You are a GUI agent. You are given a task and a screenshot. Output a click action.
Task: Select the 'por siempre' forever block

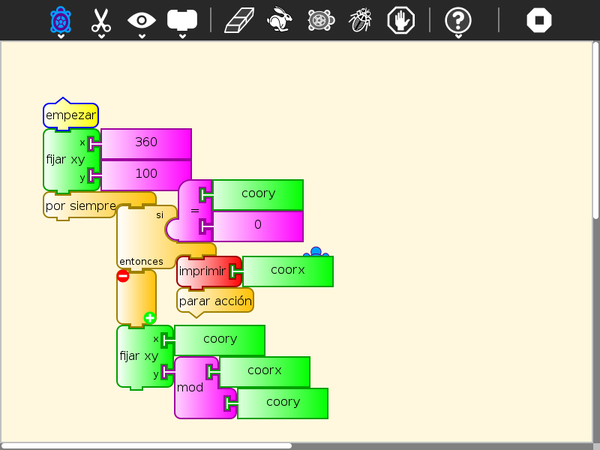pyautogui.click(x=80, y=206)
